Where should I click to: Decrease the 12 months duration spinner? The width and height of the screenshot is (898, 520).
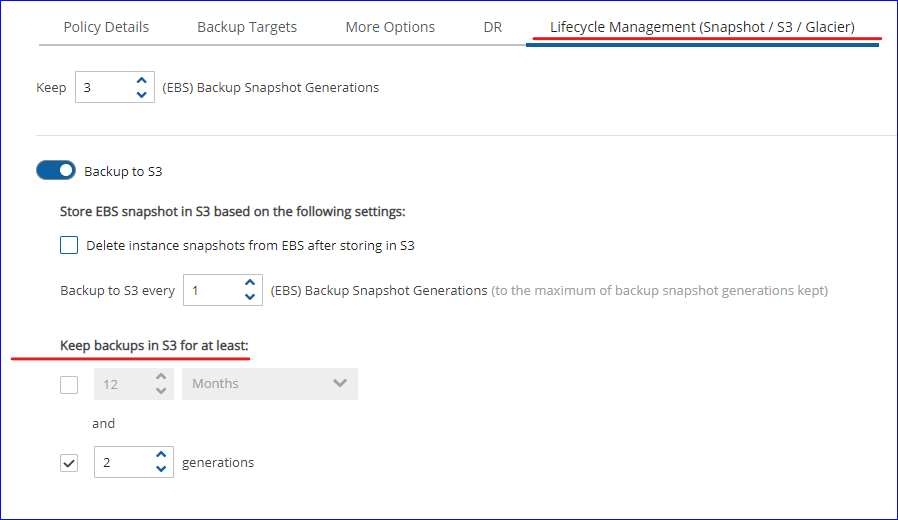tap(160, 392)
